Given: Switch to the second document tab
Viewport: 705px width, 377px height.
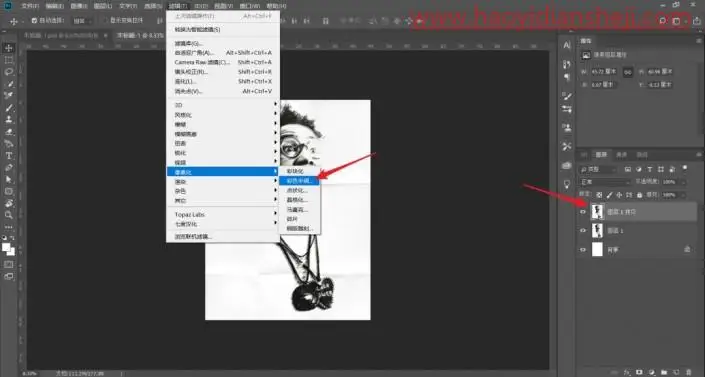Looking at the screenshot, I should point(140,35).
